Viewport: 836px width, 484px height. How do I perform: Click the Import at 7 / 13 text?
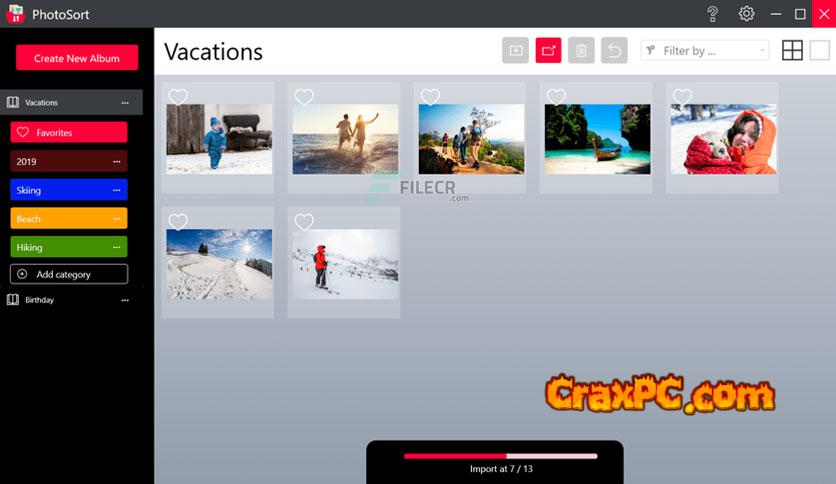click(501, 469)
